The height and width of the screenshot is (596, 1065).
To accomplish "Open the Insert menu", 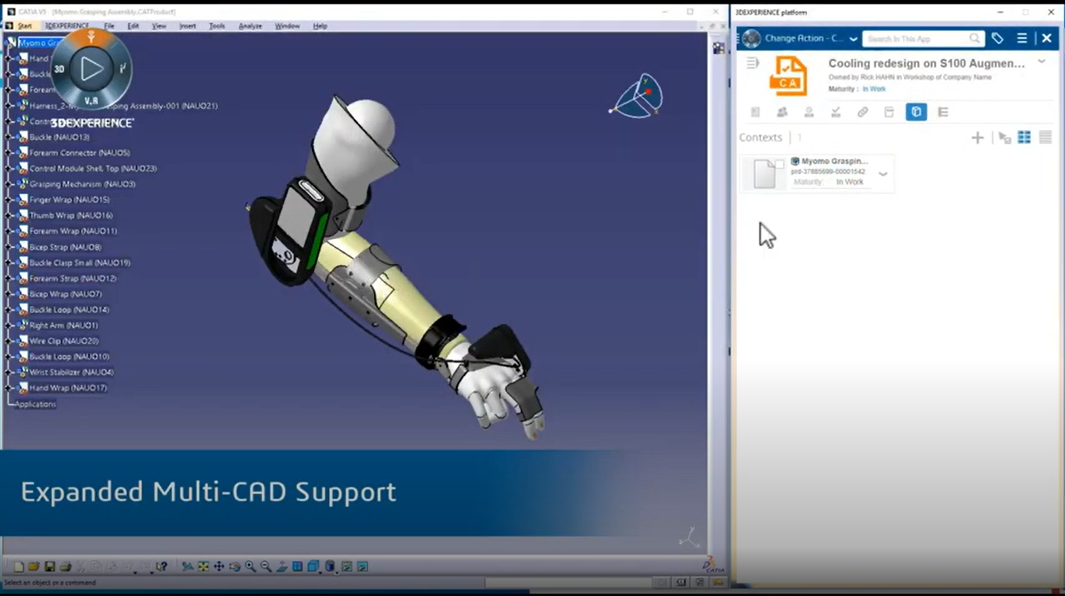I will point(187,26).
